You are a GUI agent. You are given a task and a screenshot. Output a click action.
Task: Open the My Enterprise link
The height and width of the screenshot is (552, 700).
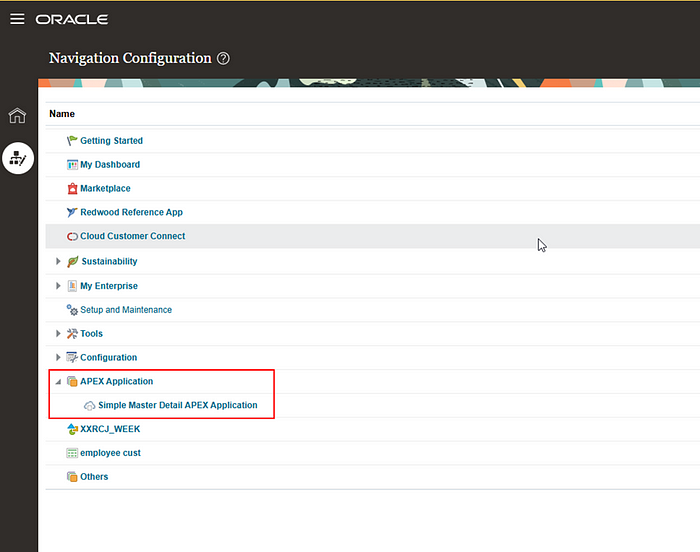click(109, 286)
